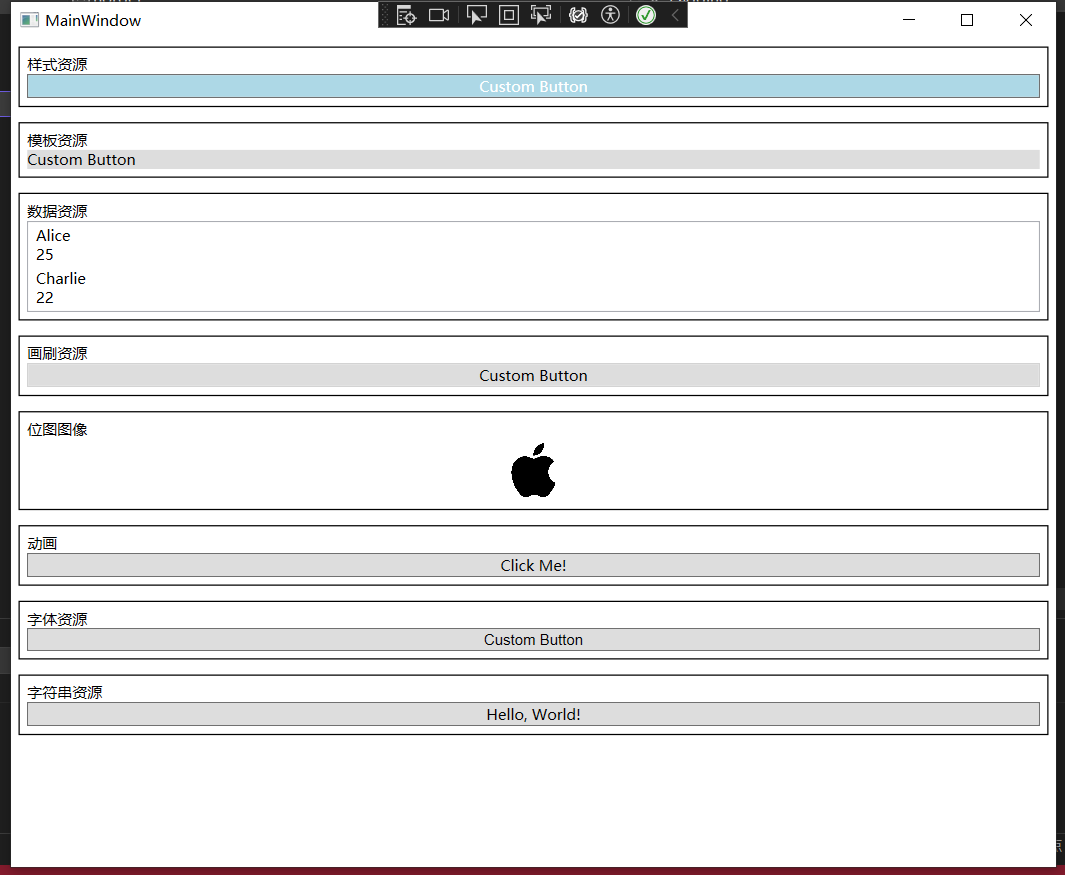
Task: Maximize the MainWindow window
Action: click(x=967, y=20)
